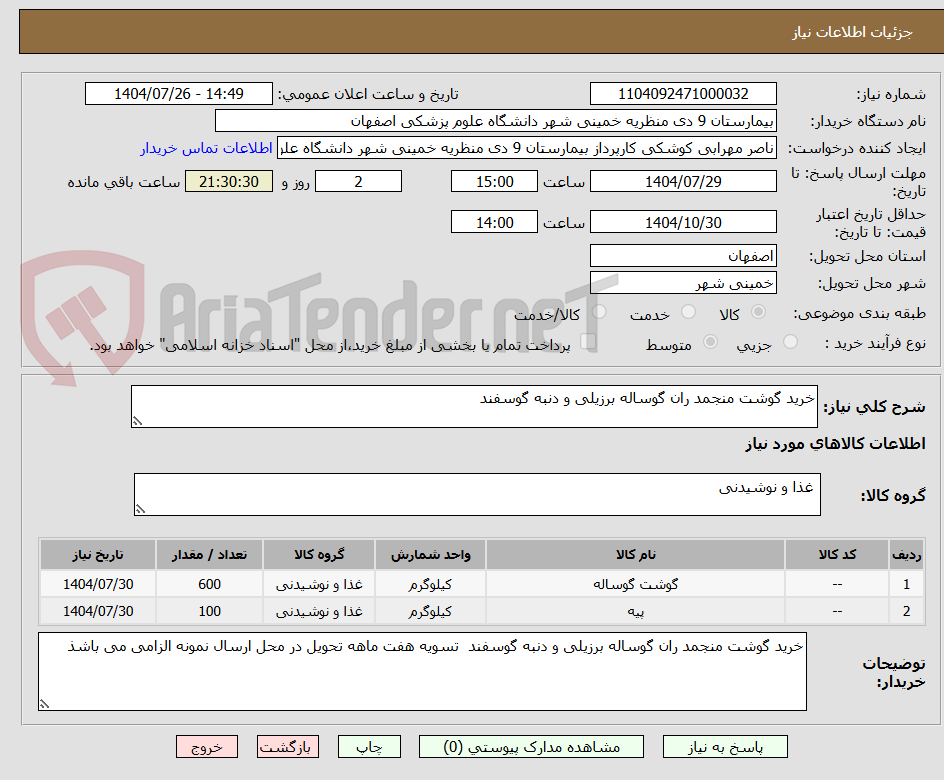The height and width of the screenshot is (780, 944).
Task: Open مشاهده مدارک پیوستی attachments button
Action: pyautogui.click(x=531, y=747)
